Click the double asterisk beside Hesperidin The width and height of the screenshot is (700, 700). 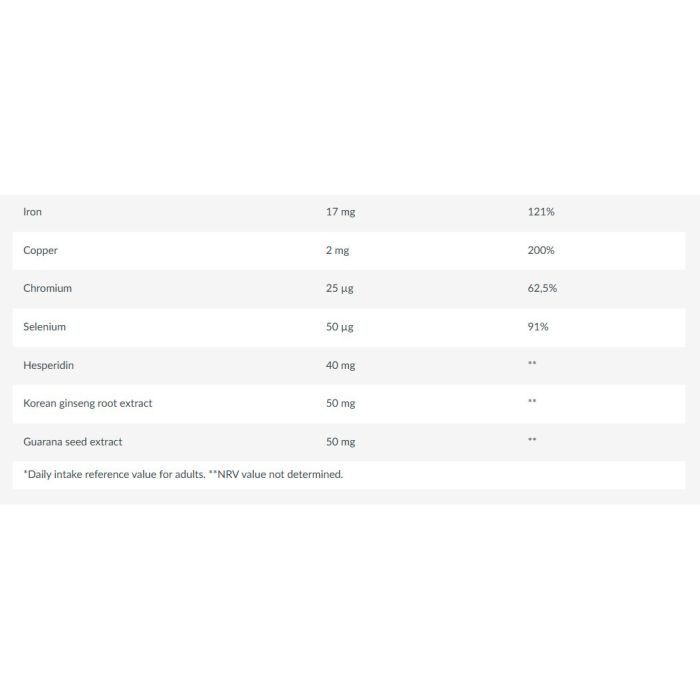click(x=532, y=363)
